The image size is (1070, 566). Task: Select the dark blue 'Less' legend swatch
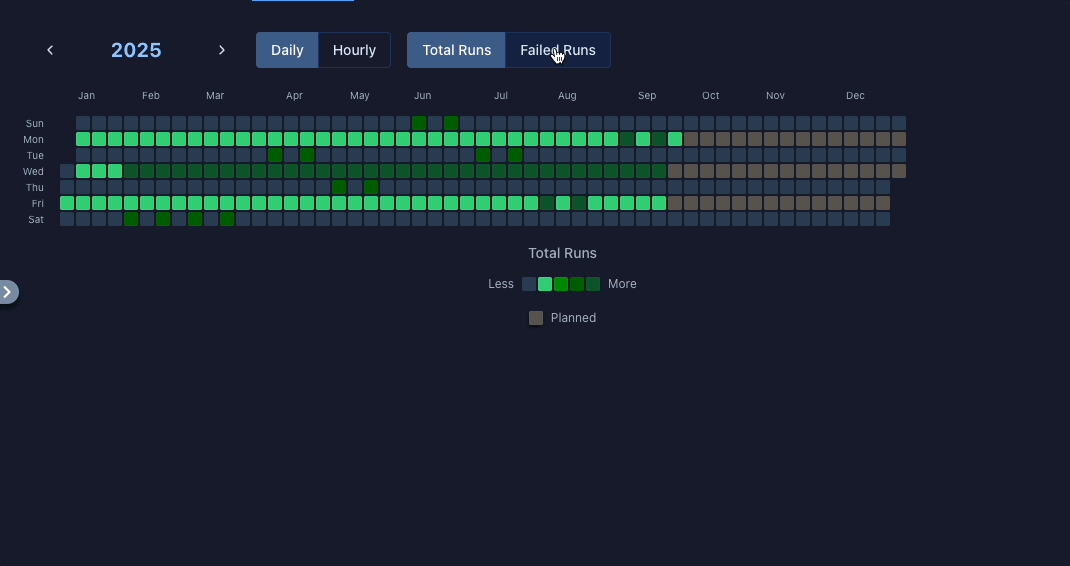[x=529, y=284]
